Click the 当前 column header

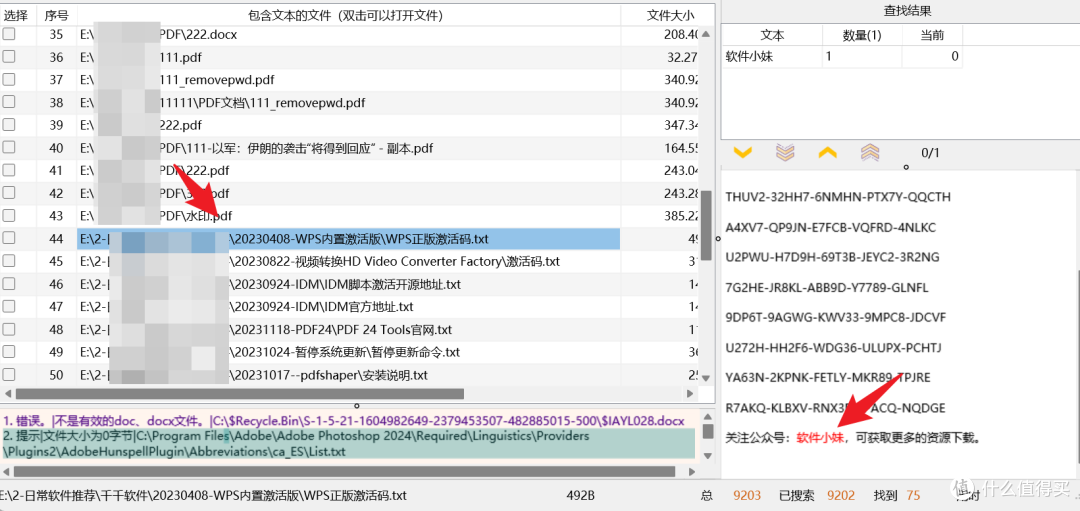tap(932, 35)
